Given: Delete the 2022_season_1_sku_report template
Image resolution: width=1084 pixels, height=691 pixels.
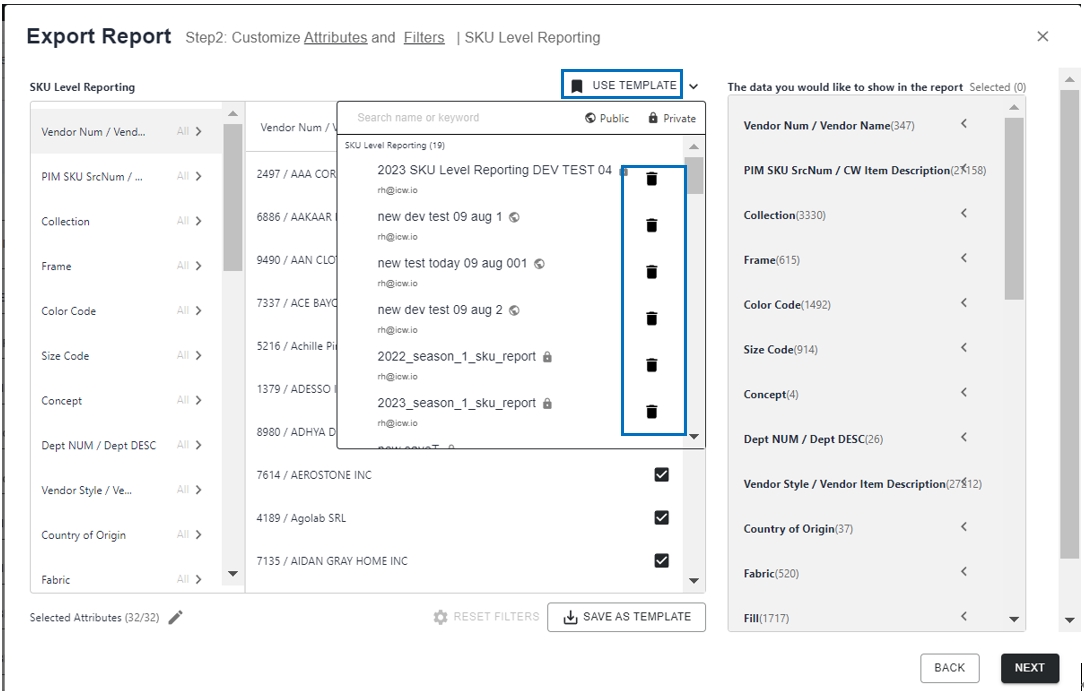Looking at the screenshot, I should pos(652,365).
